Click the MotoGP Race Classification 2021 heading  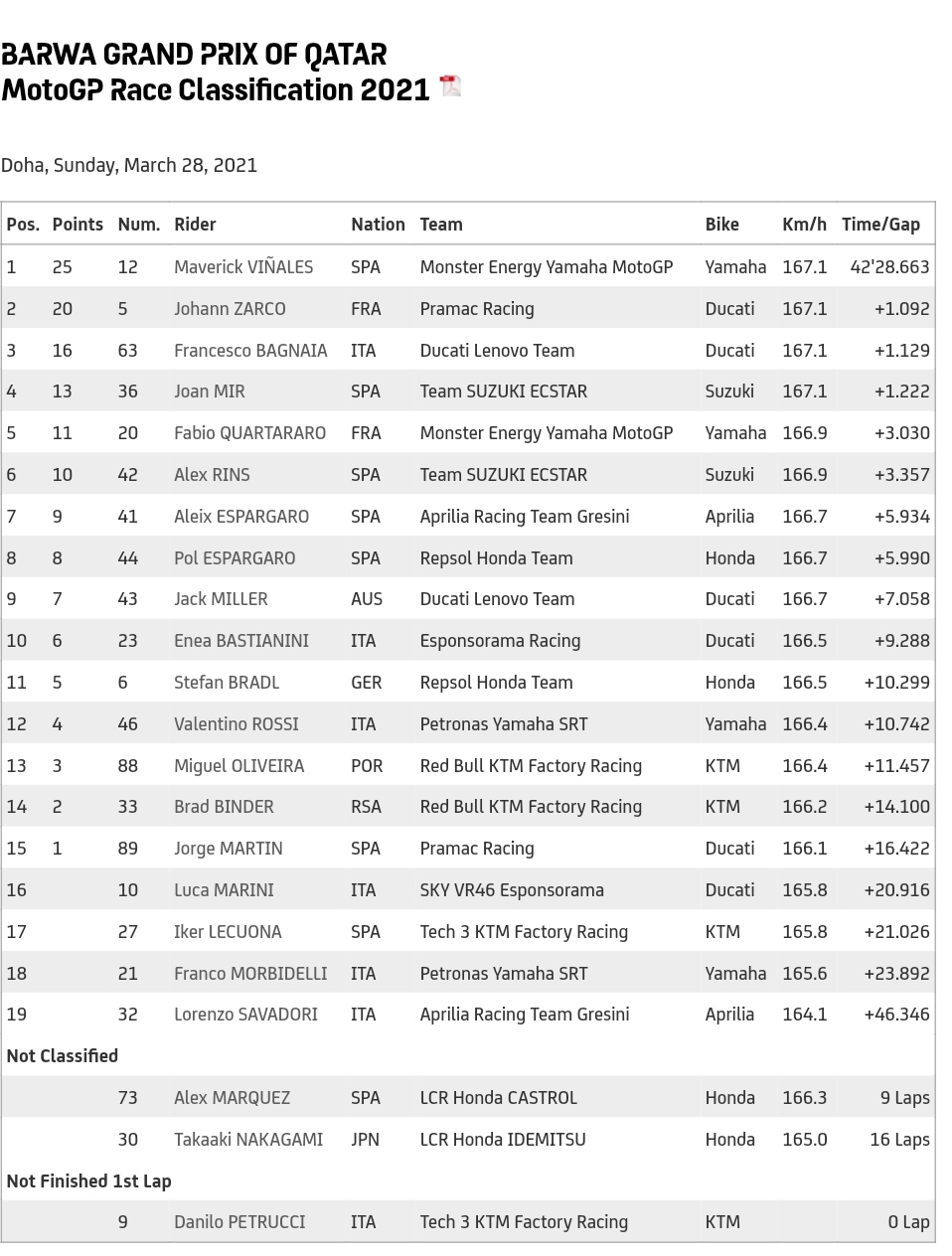(215, 89)
